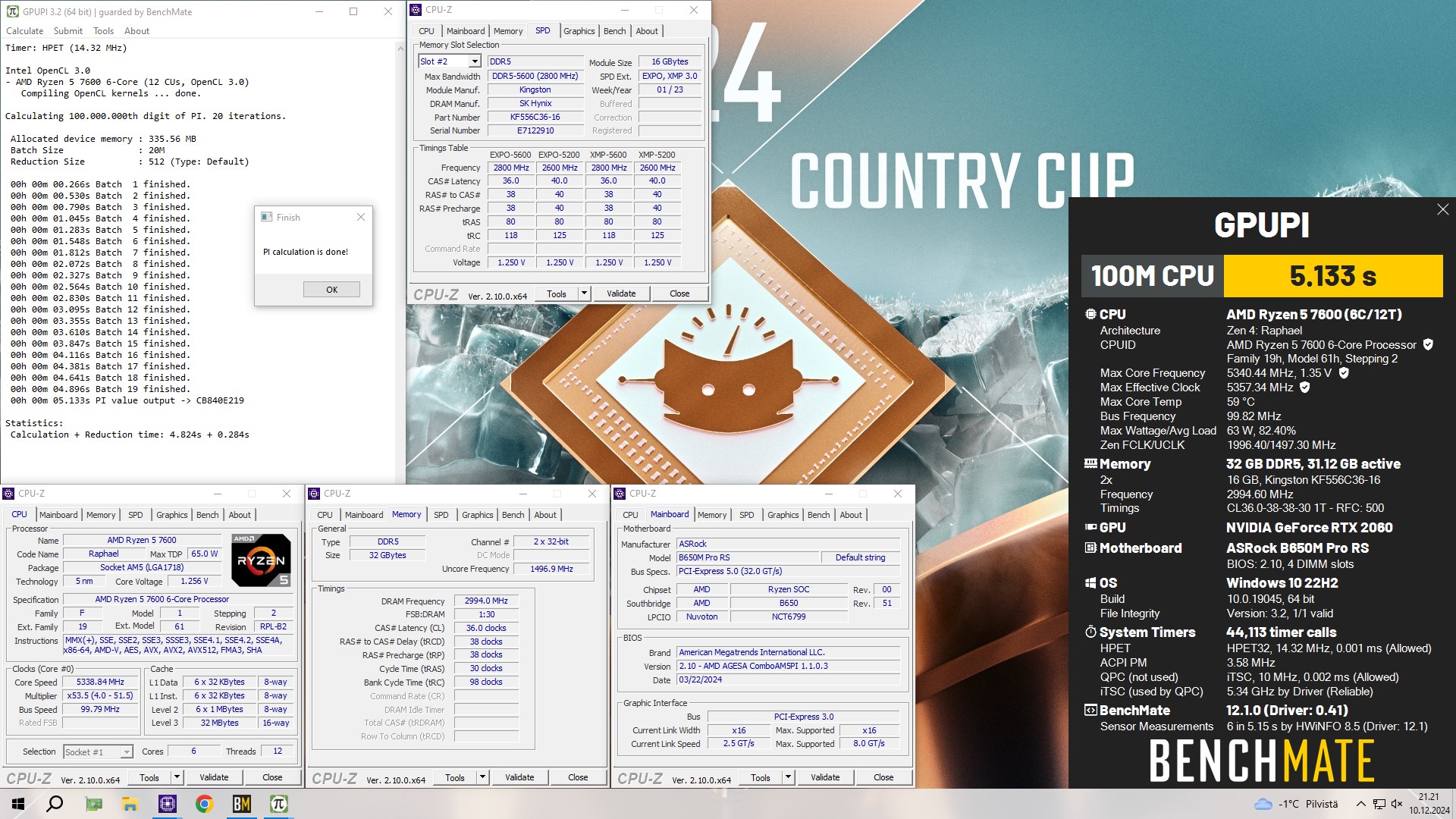This screenshot has height=819, width=1456.
Task: Click Max Bandwidth DDR5-5600 field
Action: coord(535,76)
